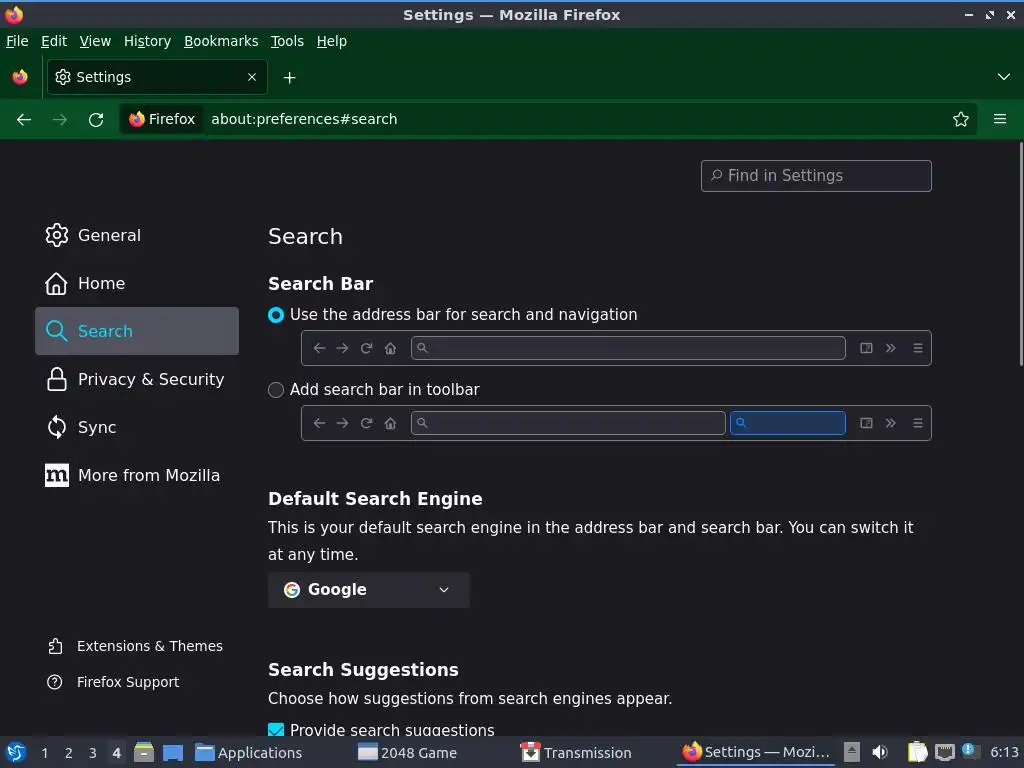Open the volume speaker icon in system tray
The width and height of the screenshot is (1024, 768).
click(880, 752)
